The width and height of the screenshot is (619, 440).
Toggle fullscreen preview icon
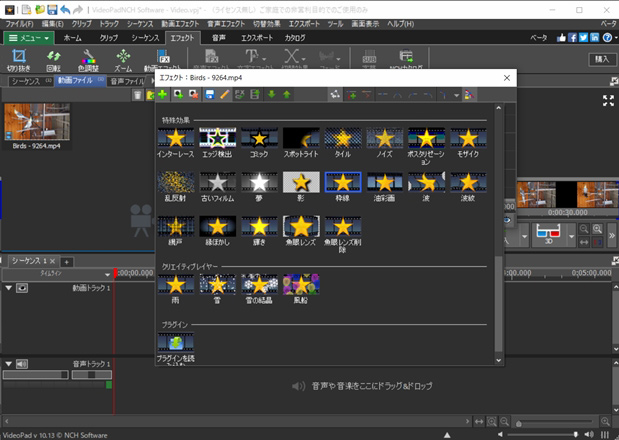[608, 101]
